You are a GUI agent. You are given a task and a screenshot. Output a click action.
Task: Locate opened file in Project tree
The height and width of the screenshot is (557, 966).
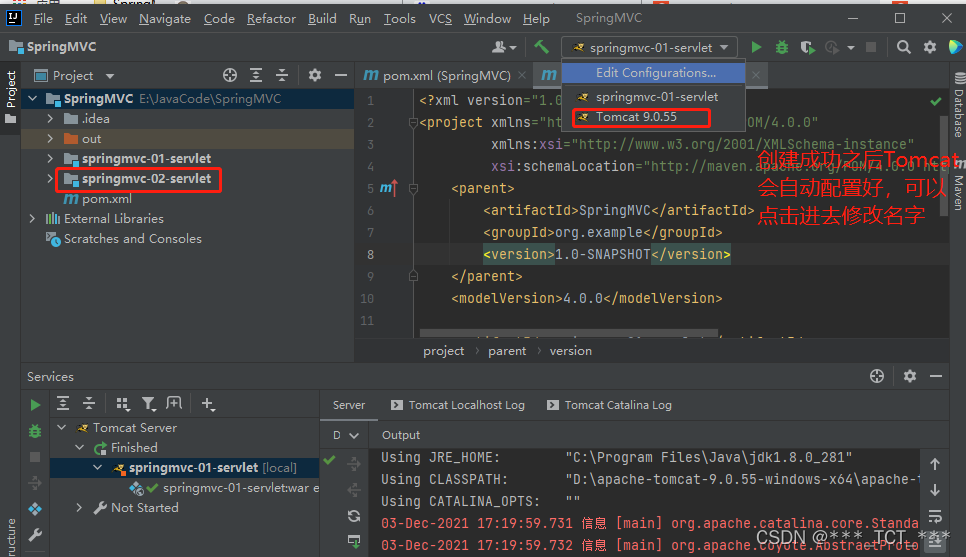tap(230, 75)
